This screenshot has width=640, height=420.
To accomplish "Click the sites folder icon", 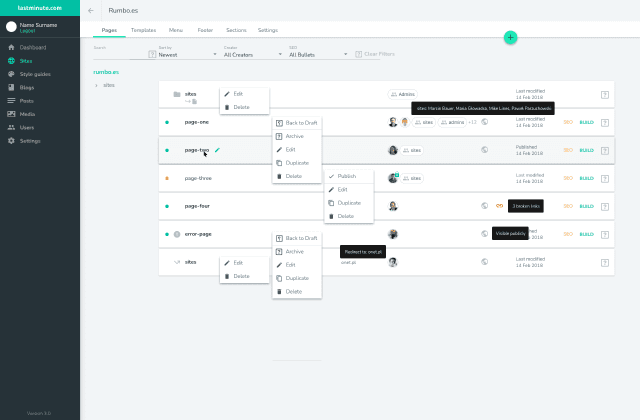I will click(x=177, y=94).
